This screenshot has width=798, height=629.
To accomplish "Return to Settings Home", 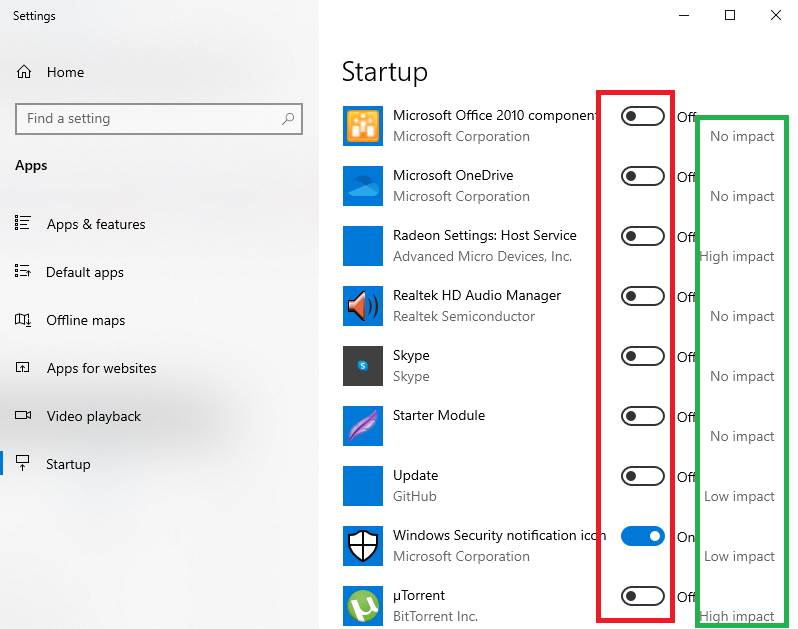I will [x=65, y=72].
